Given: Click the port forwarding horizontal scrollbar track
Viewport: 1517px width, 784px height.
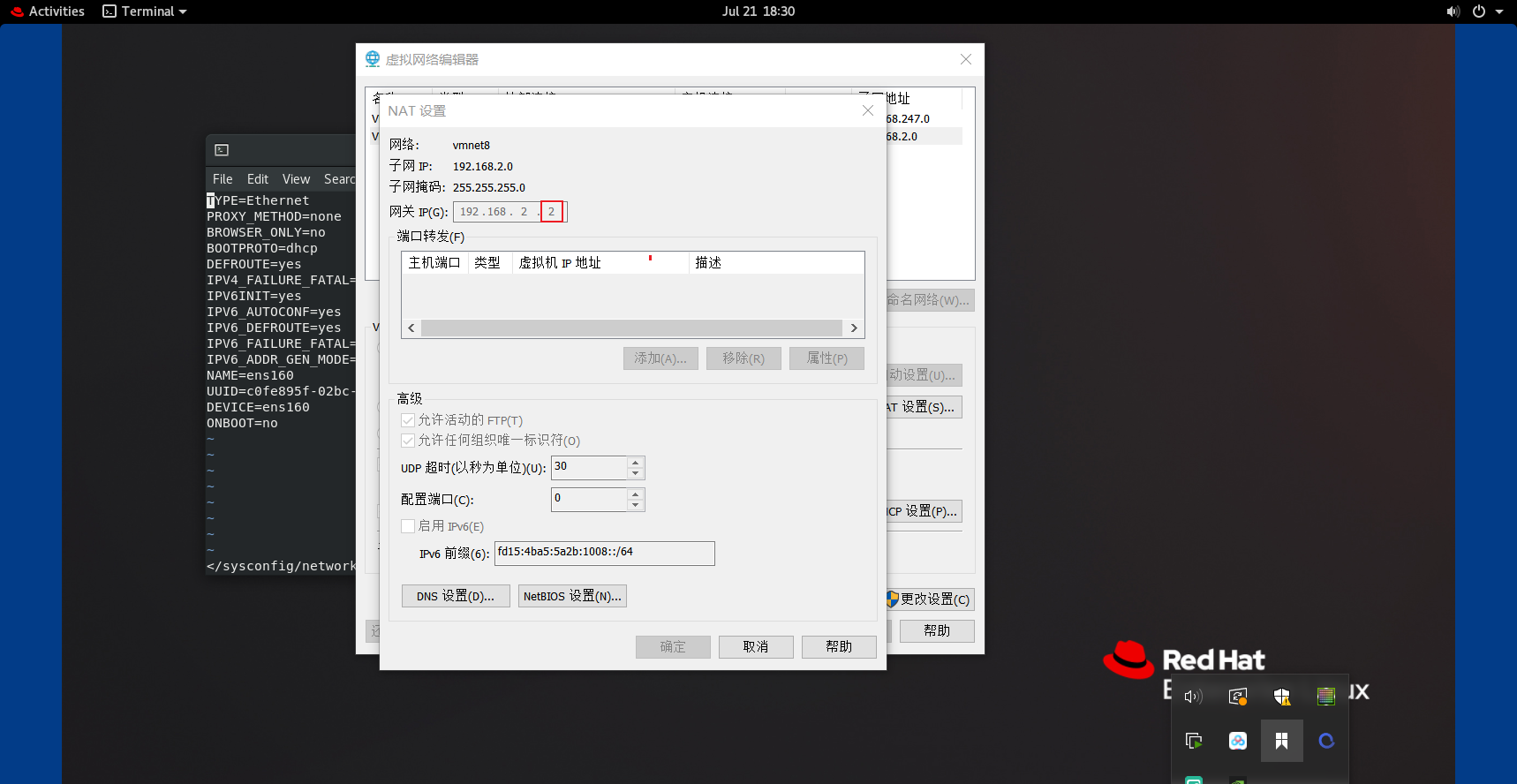Looking at the screenshot, I should coord(631,328).
